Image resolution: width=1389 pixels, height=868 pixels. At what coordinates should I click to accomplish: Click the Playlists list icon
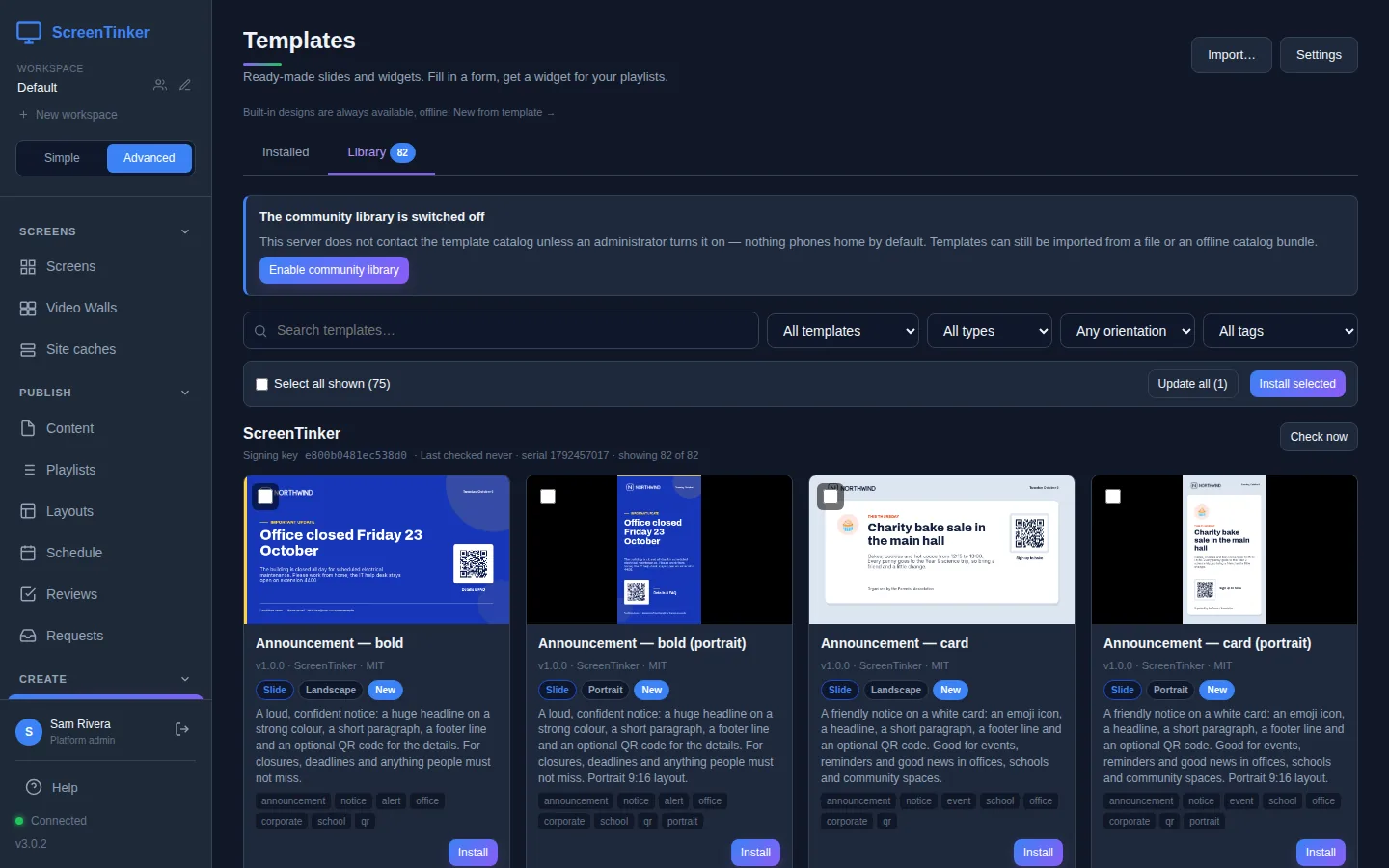28,470
